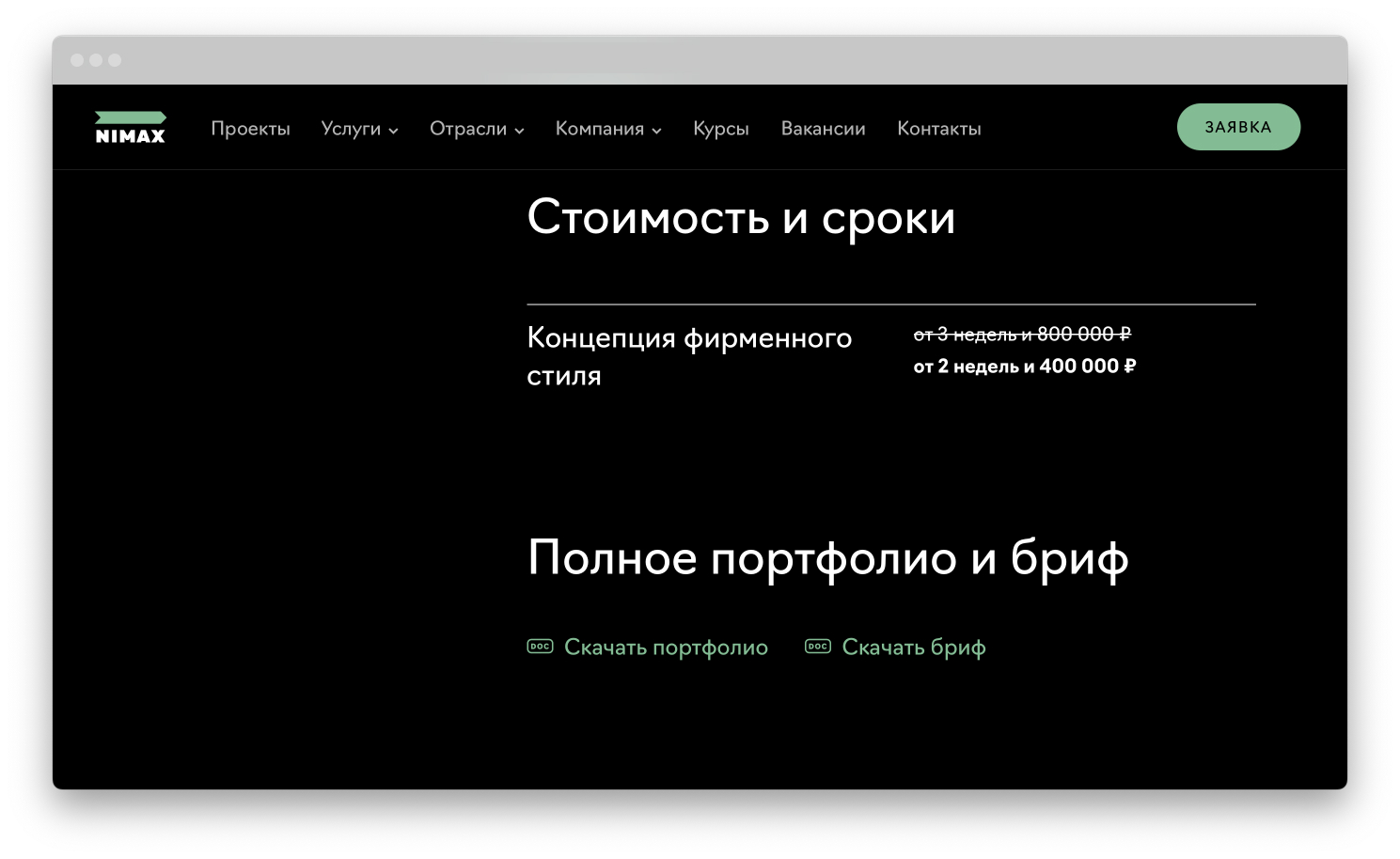Viewport: 1400px width, 859px height.
Task: Expand the chevron next to Компания
Action: point(656,131)
